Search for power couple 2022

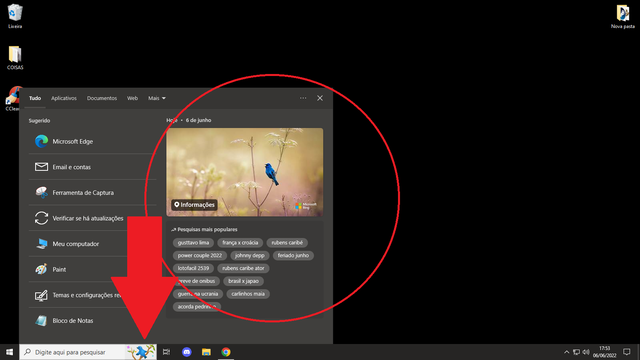200,256
